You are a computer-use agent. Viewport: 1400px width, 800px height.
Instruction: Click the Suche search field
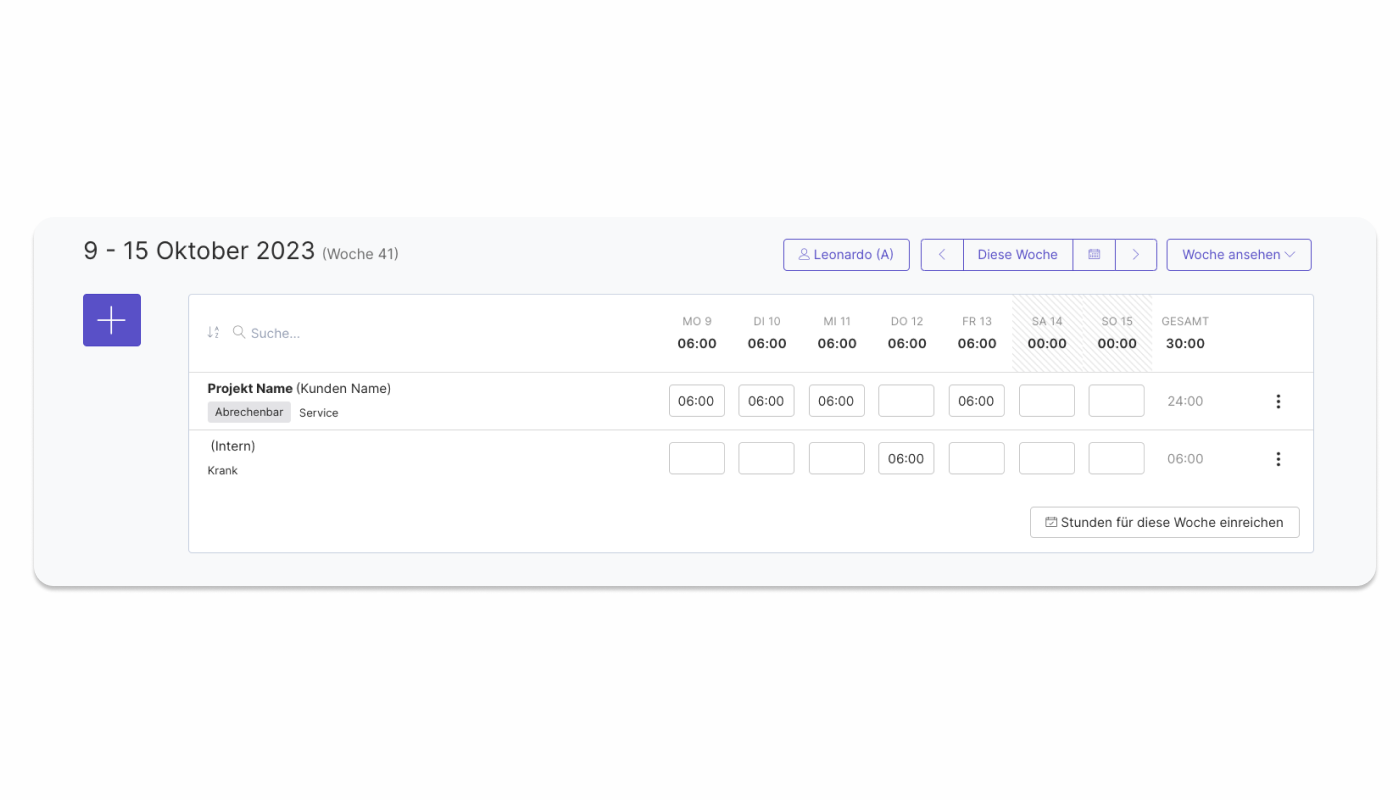(x=300, y=333)
